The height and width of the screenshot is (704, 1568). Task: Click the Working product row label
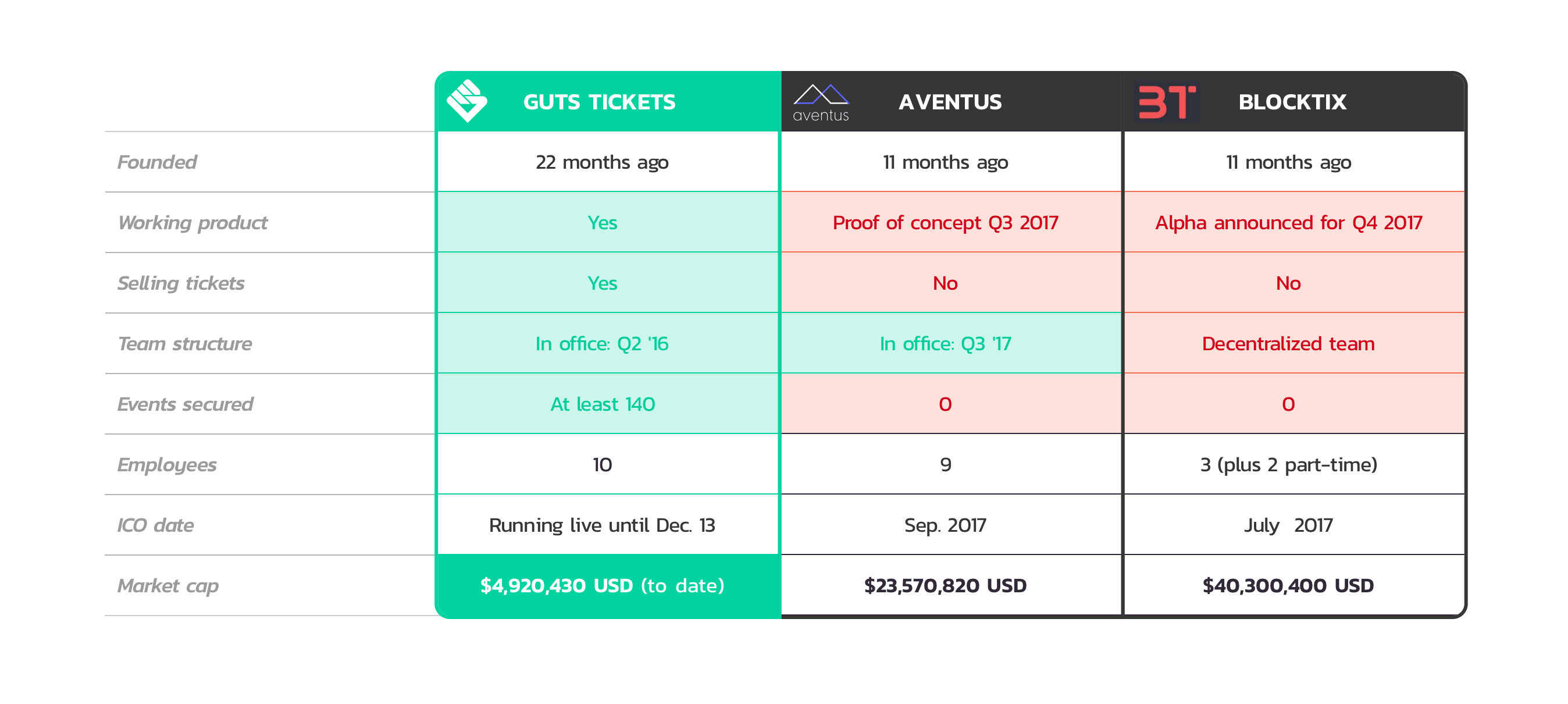[x=193, y=223]
